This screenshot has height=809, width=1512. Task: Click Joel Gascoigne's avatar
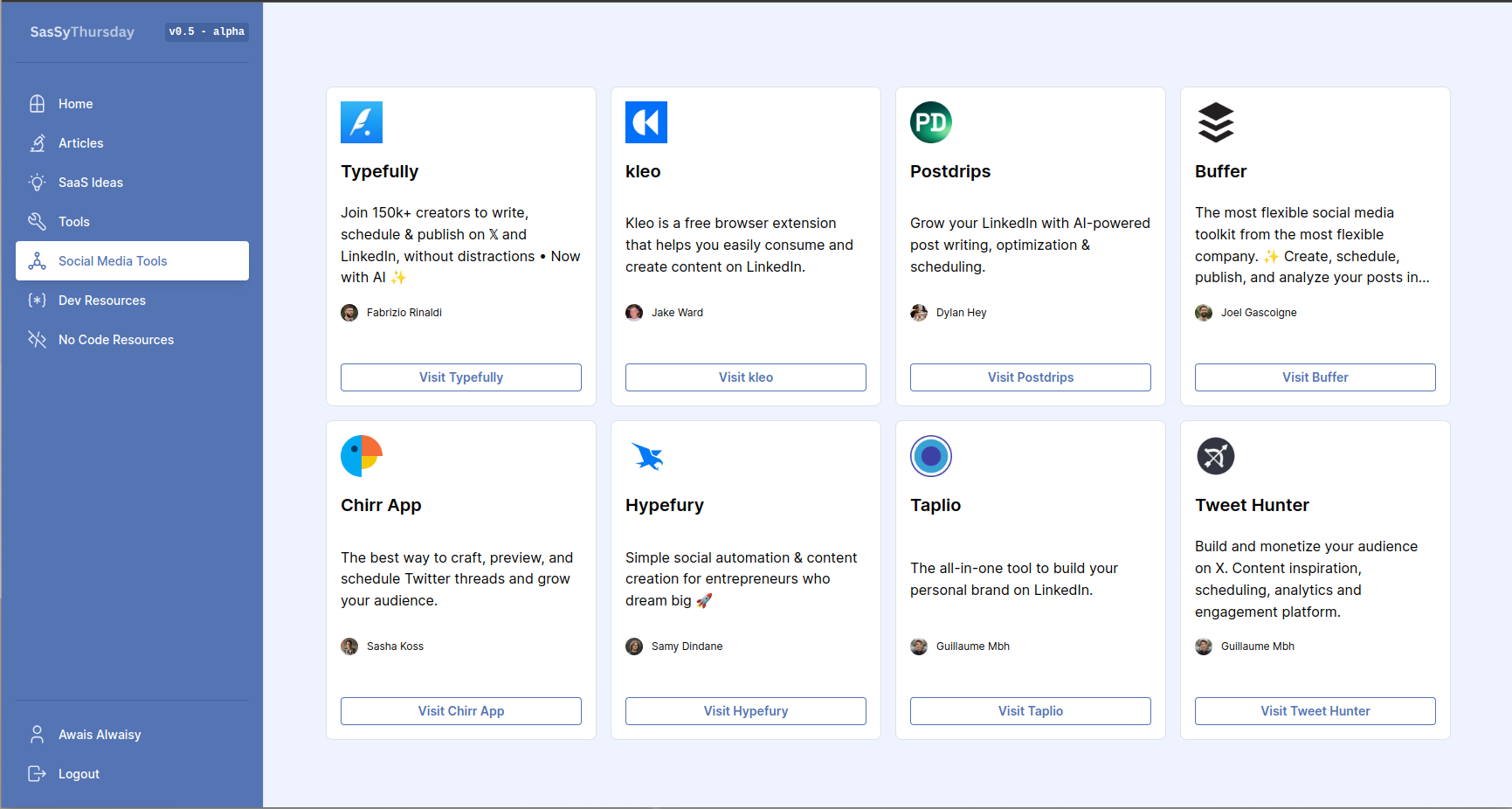tap(1204, 313)
